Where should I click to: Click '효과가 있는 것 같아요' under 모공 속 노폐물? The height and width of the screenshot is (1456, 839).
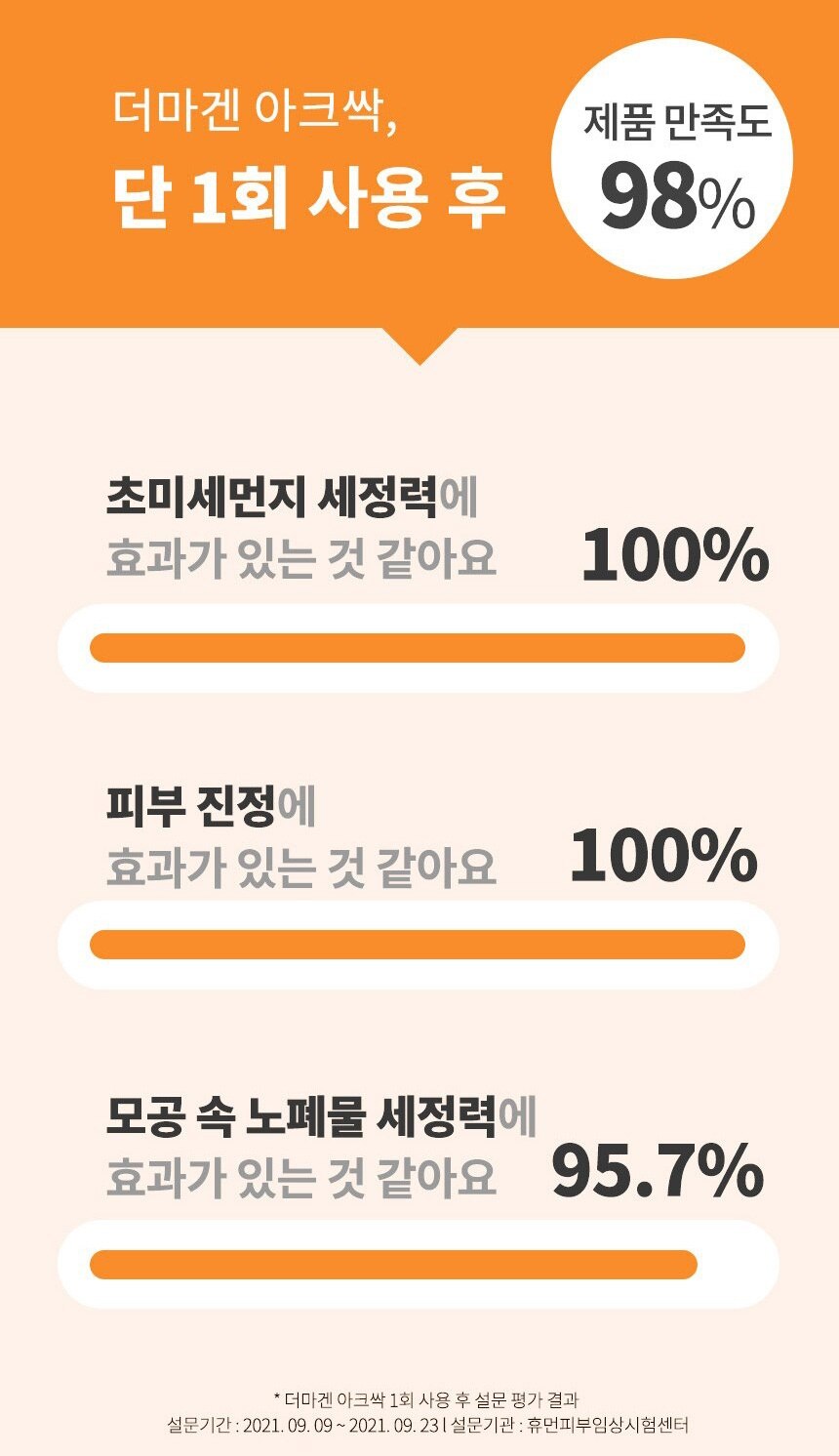click(300, 1177)
